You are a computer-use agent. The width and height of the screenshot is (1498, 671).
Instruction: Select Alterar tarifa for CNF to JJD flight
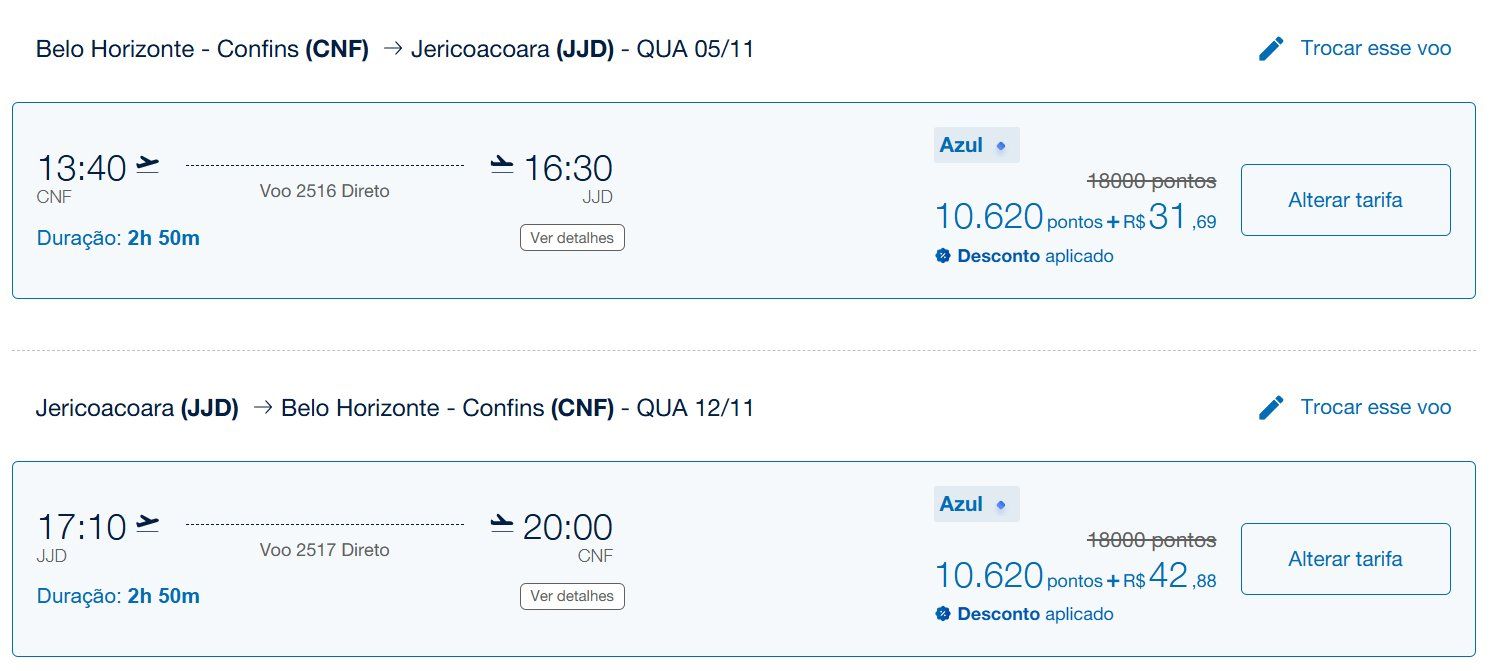point(1345,200)
